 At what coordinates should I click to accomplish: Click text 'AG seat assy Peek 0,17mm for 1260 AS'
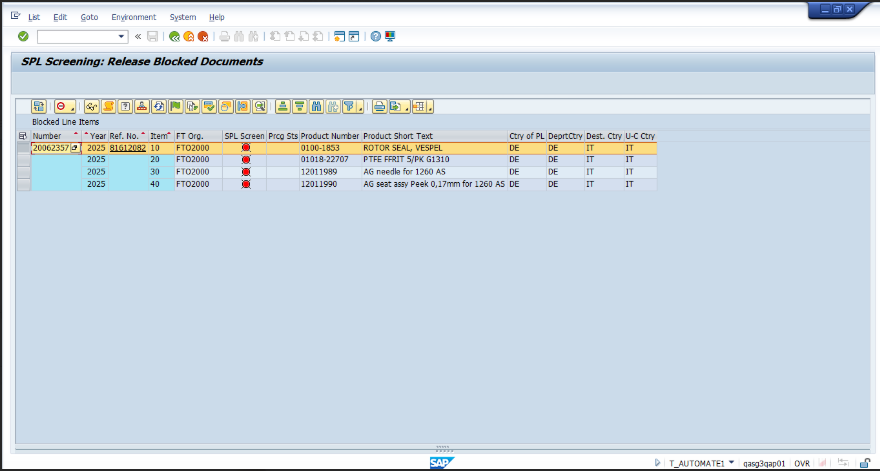[434, 185]
